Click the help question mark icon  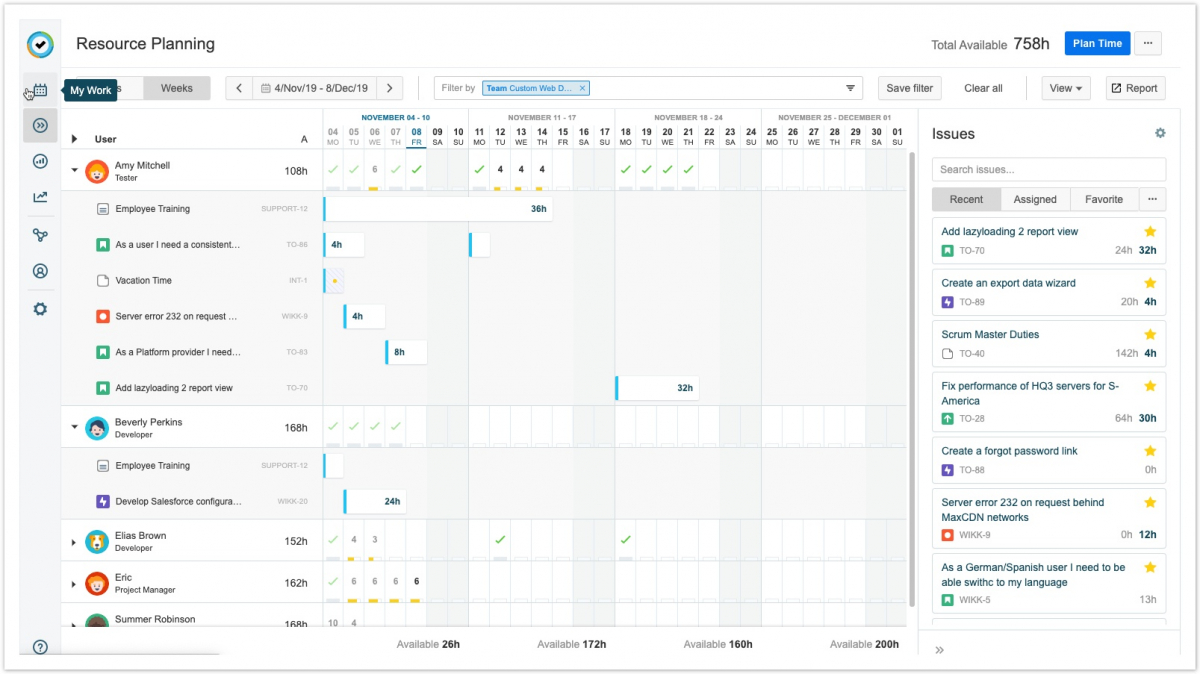coord(40,647)
